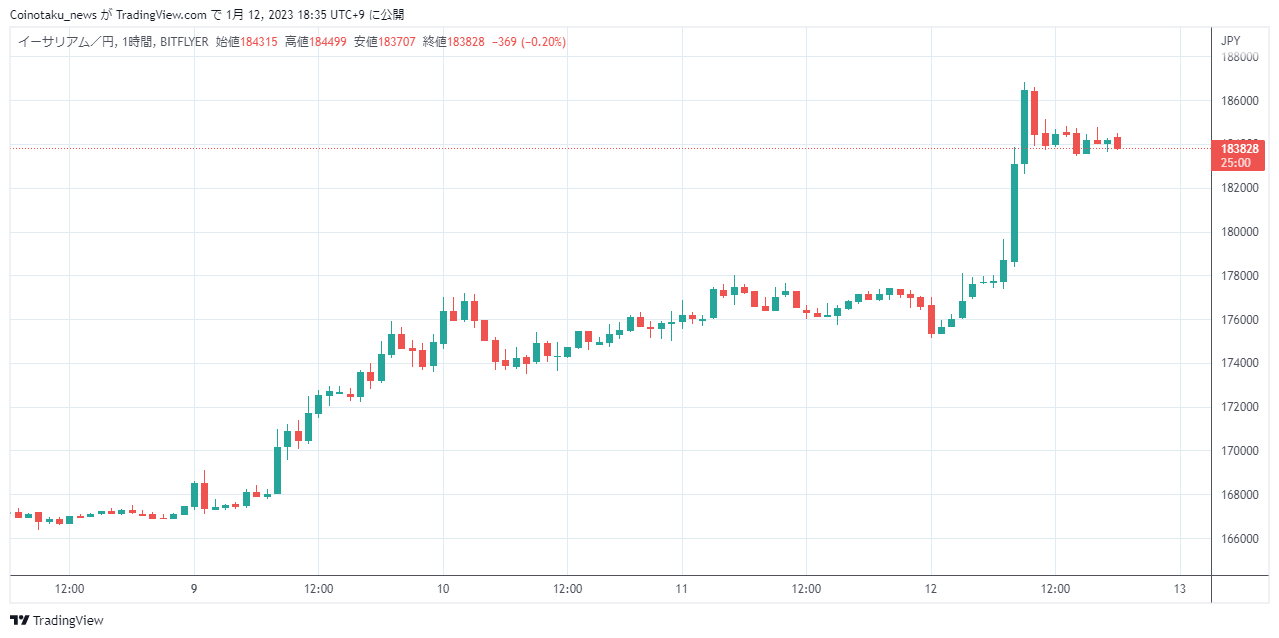
Task: Click the Coinotaku_news publisher name
Action: [x=53, y=15]
